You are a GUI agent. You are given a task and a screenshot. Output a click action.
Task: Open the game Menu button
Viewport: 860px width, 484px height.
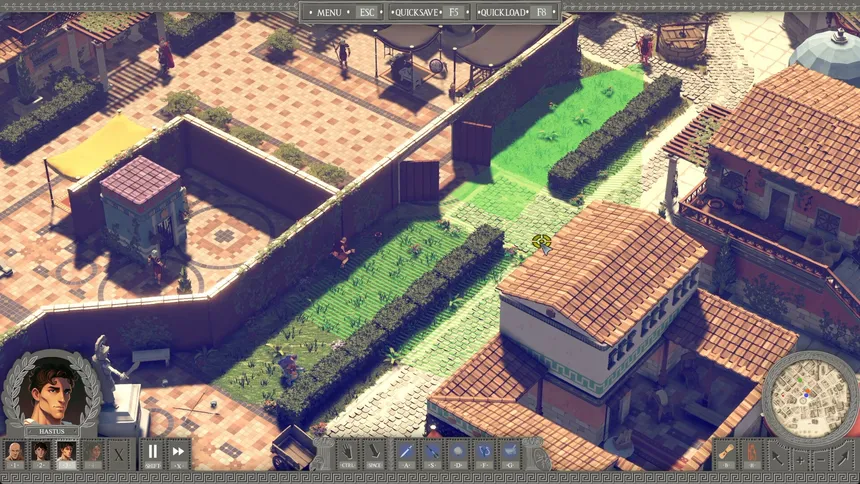(x=344, y=12)
